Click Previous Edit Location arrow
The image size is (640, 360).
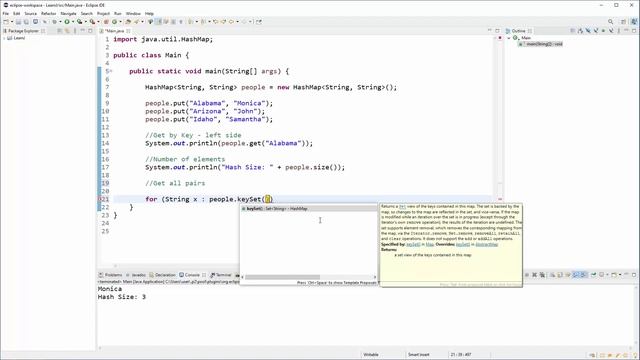[215, 22]
